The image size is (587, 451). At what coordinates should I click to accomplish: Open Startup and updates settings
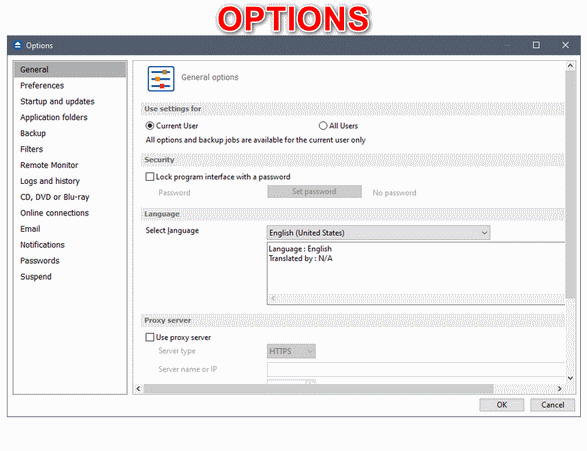pyautogui.click(x=70, y=101)
